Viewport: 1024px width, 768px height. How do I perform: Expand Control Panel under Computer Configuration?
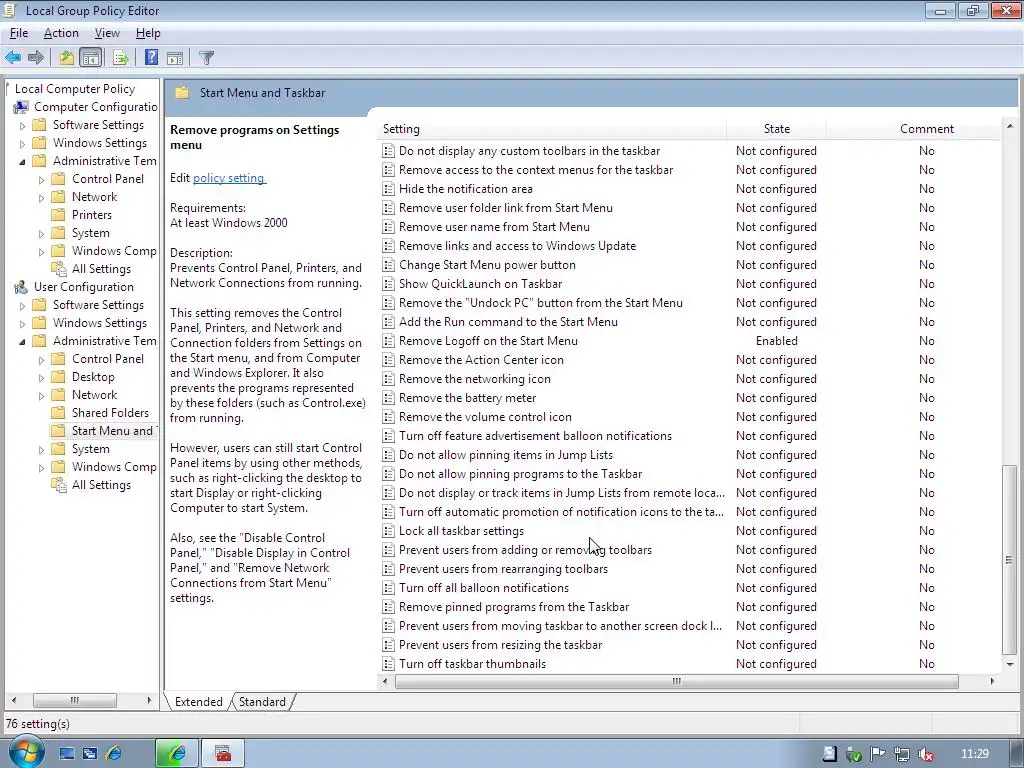coord(41,179)
